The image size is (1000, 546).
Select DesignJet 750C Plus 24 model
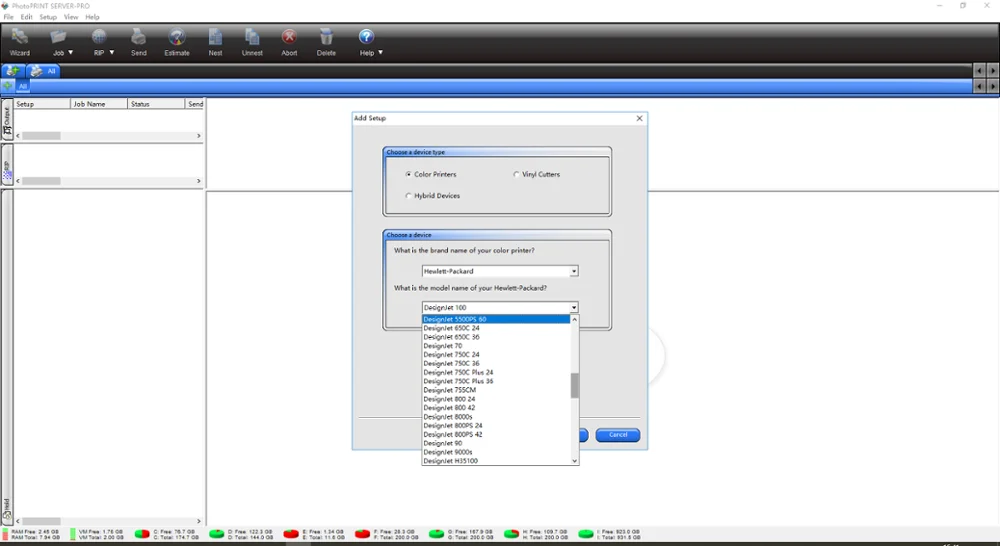pos(496,373)
